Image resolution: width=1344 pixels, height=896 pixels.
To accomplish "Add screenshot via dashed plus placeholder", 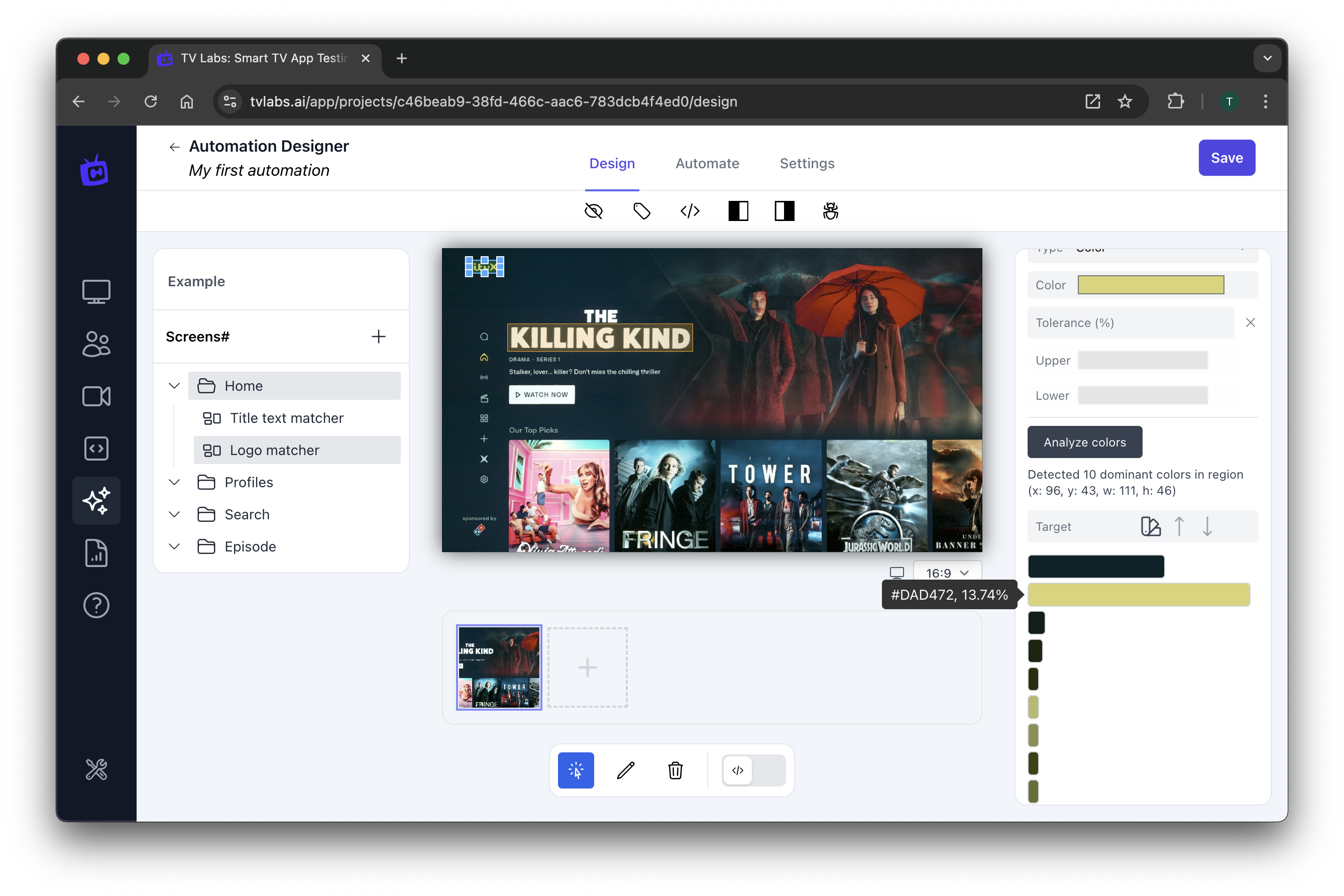I will [588, 667].
